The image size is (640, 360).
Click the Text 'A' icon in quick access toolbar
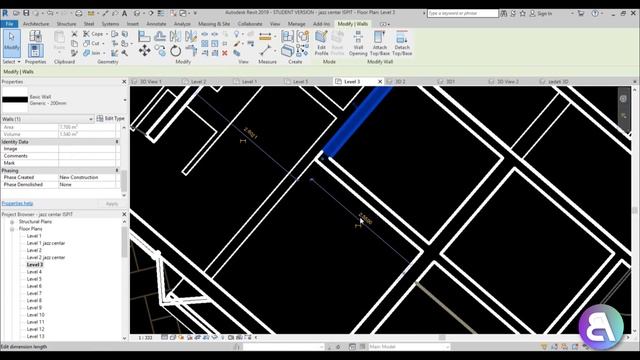point(124,13)
